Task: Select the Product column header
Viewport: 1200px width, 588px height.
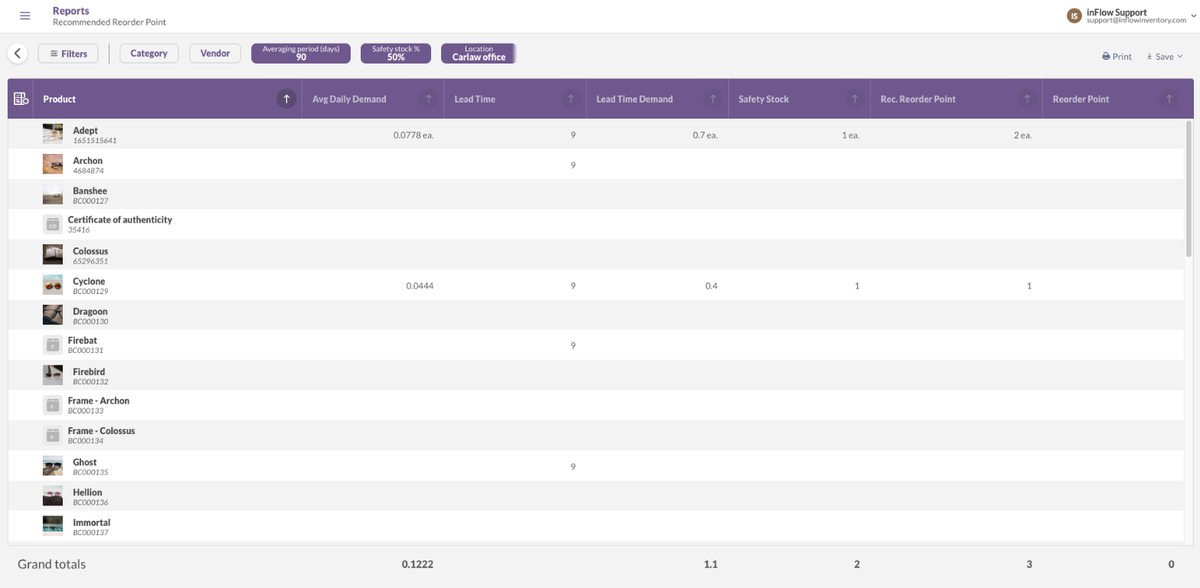Action: coord(59,99)
